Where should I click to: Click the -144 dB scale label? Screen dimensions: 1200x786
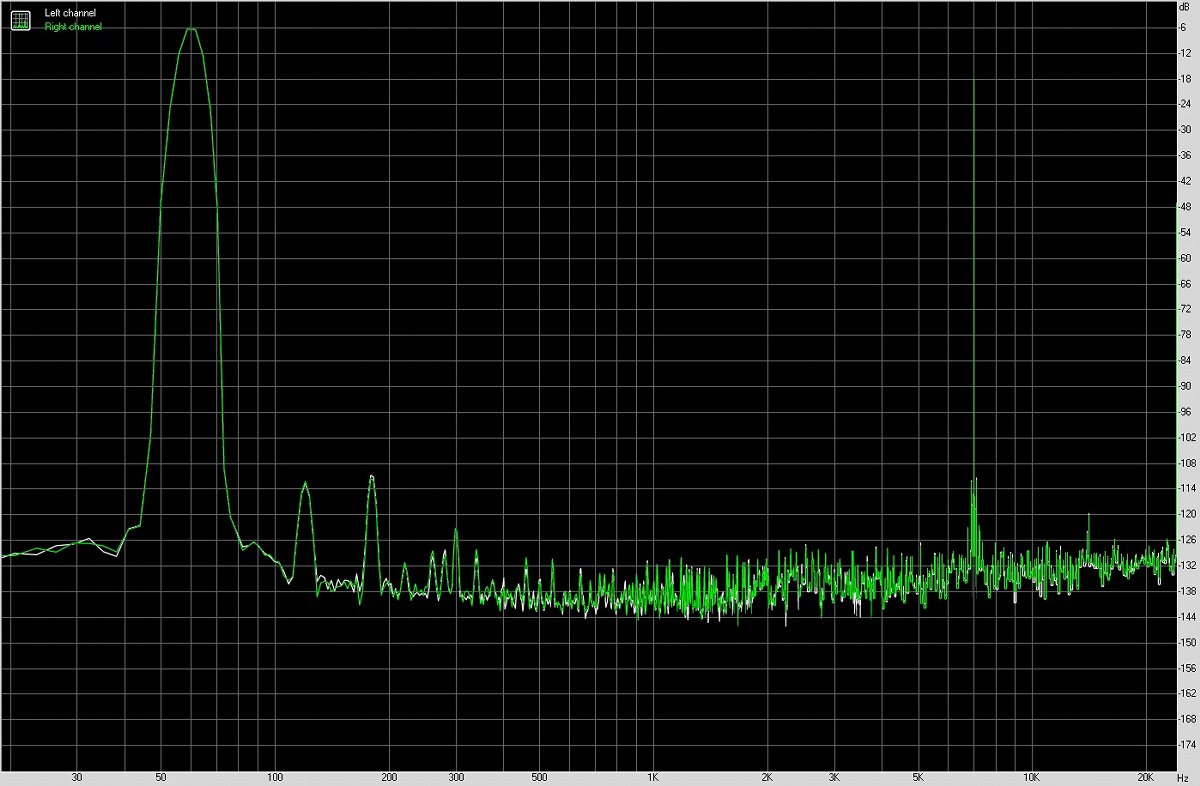pos(1186,616)
